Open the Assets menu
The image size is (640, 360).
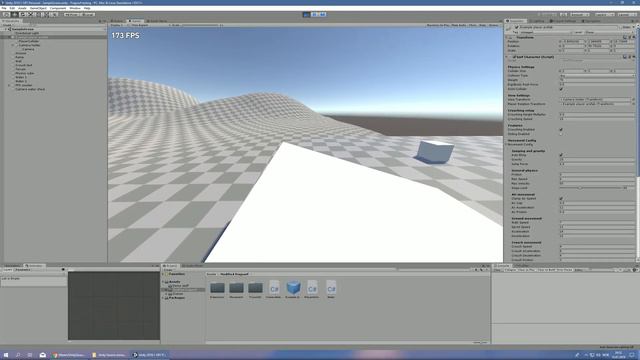22,8
